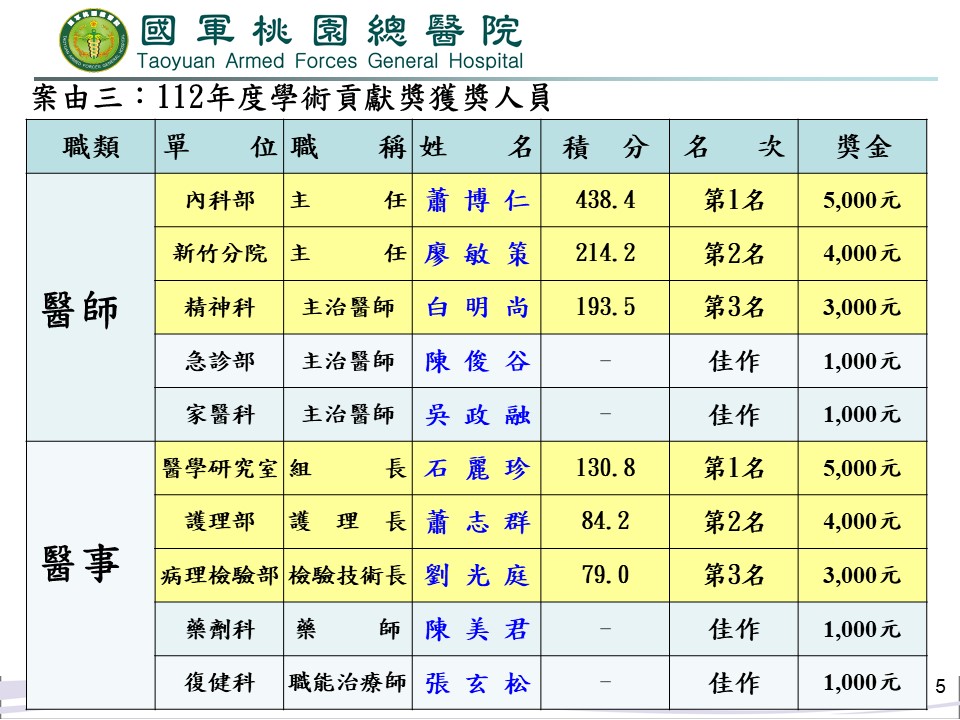Select the 醫學研究室 unit cell
The width and height of the screenshot is (960, 720).
click(x=220, y=468)
